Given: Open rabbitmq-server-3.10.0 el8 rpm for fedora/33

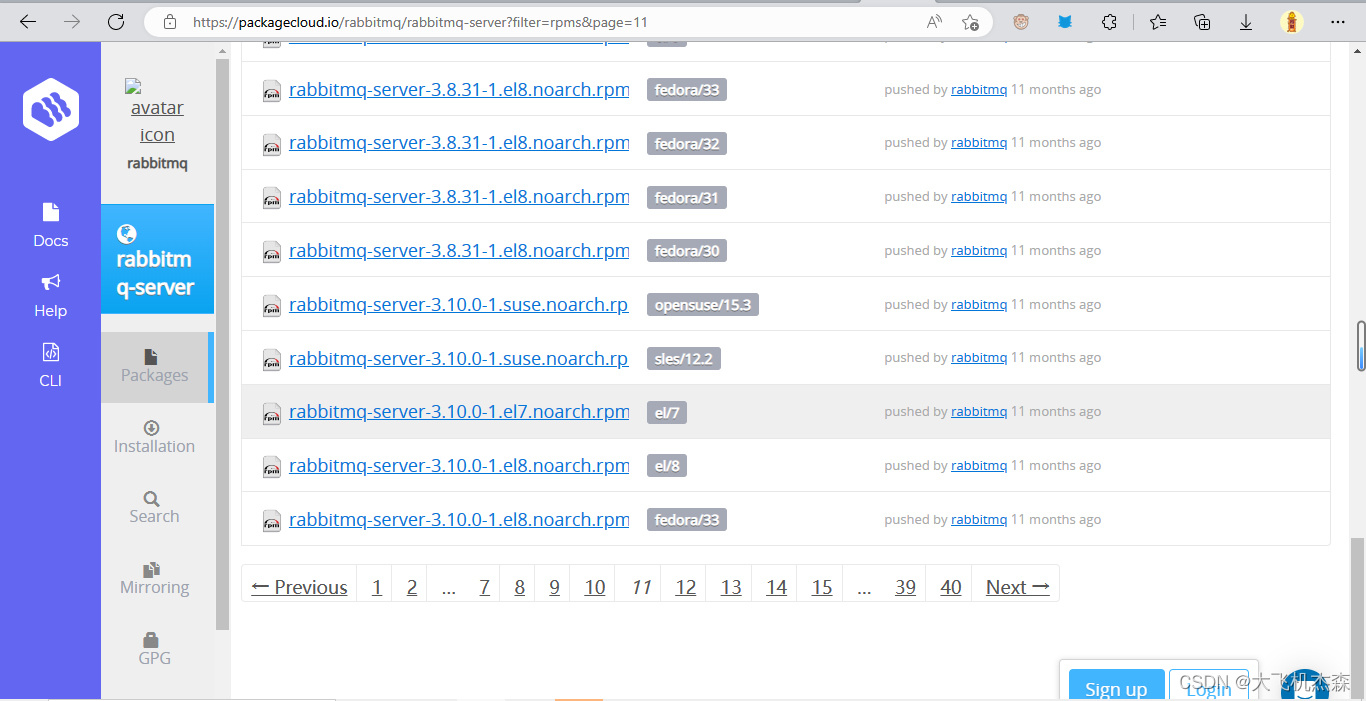Looking at the screenshot, I should pyautogui.click(x=459, y=520).
